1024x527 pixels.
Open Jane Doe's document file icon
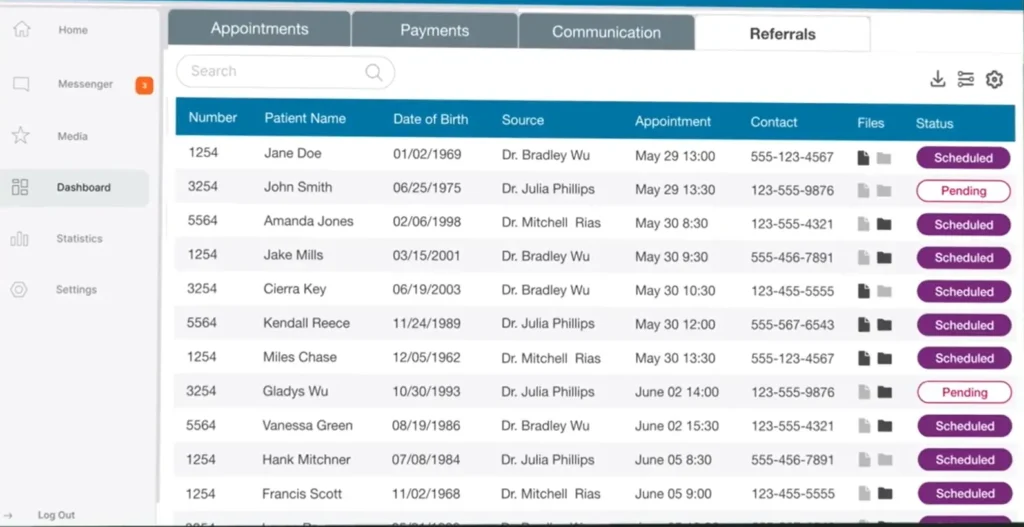[863, 158]
